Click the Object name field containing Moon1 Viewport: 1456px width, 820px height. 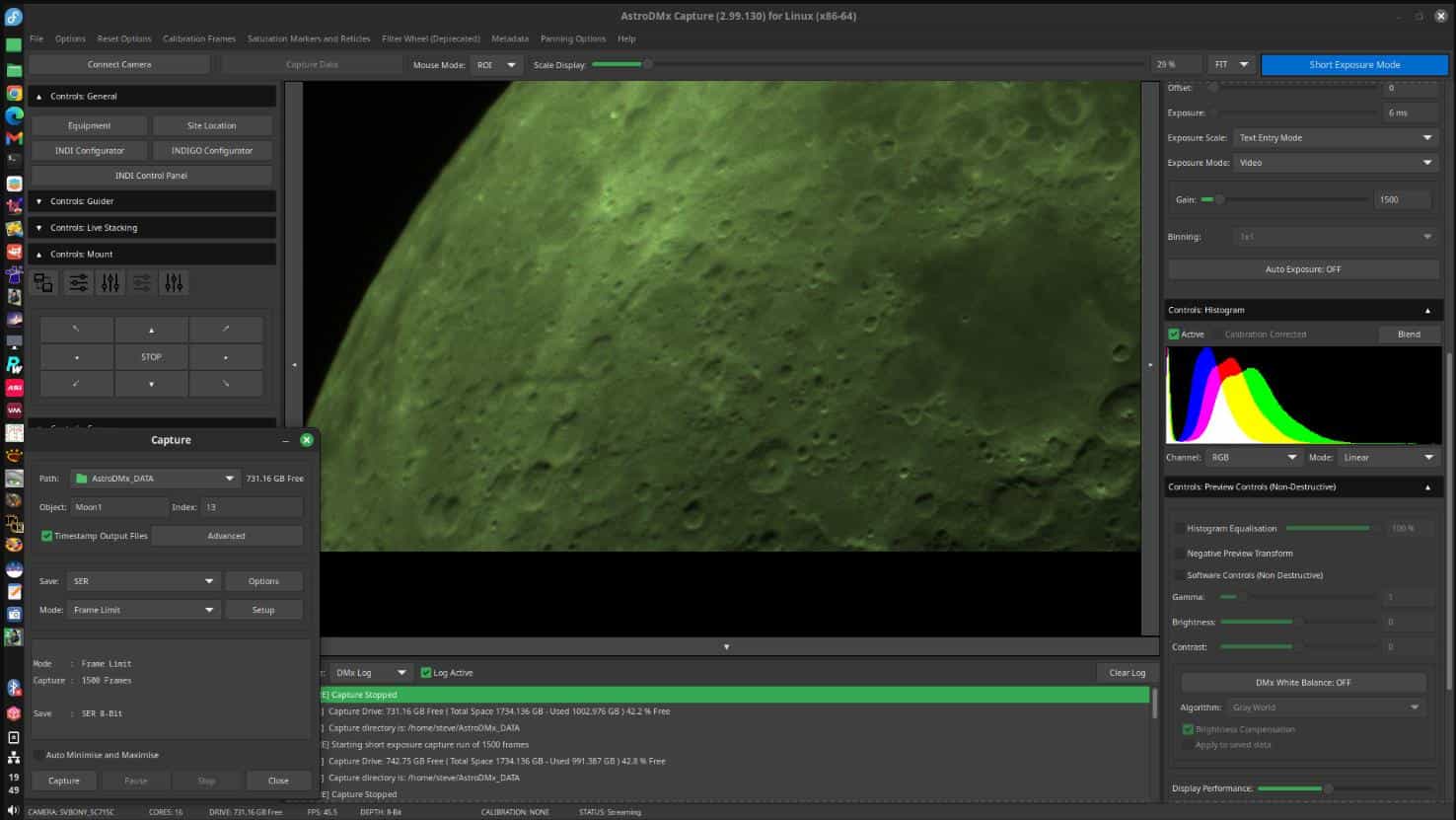pos(118,507)
